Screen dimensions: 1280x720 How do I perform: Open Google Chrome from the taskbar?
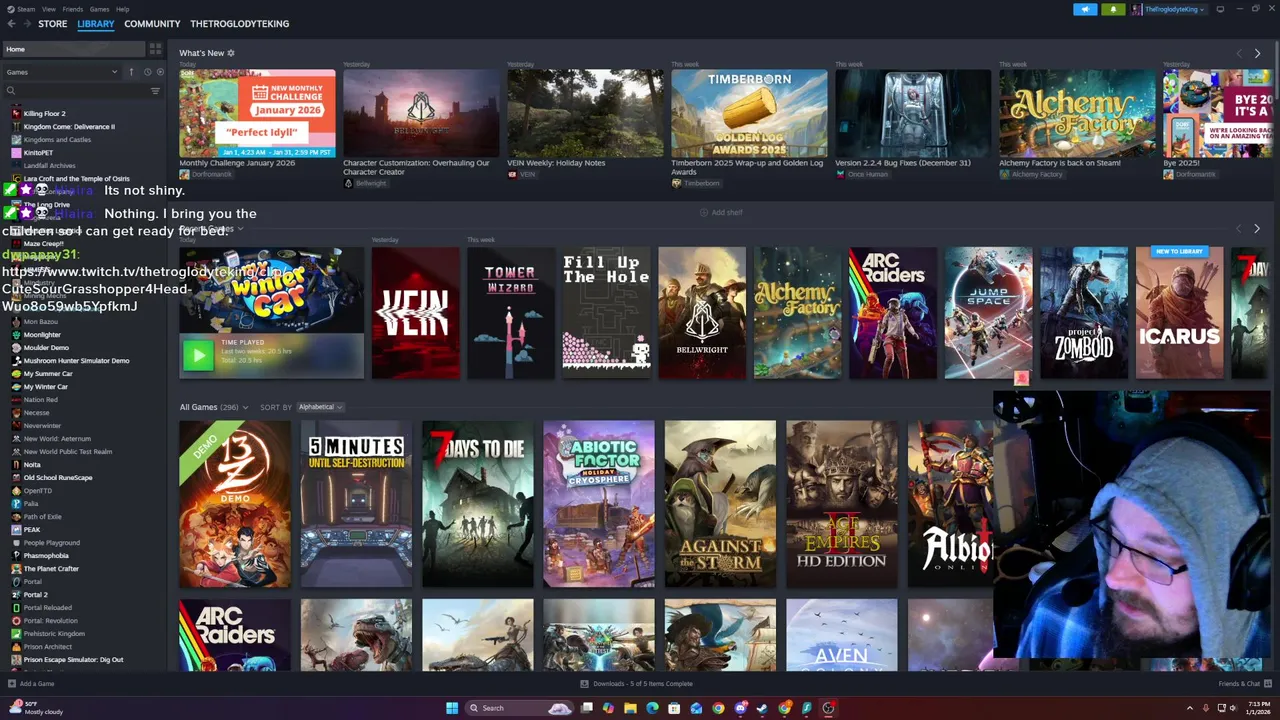click(x=718, y=708)
